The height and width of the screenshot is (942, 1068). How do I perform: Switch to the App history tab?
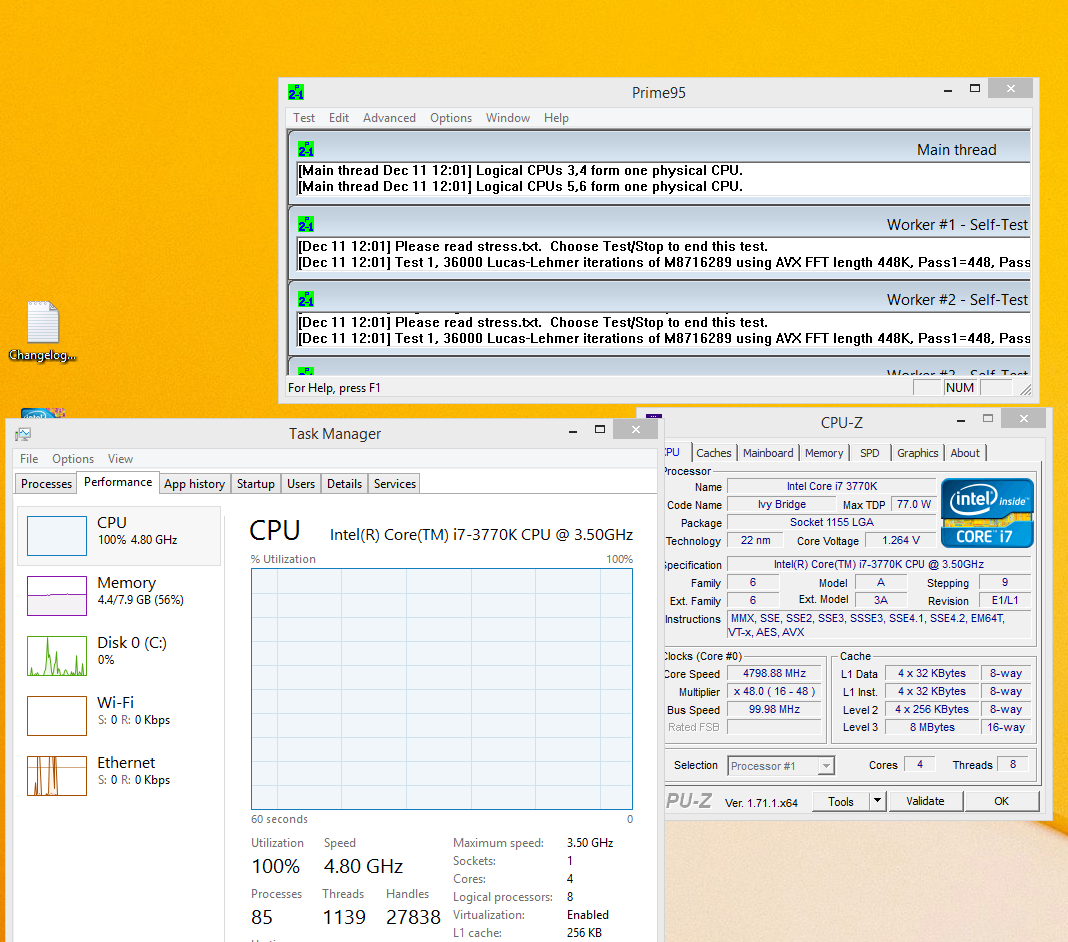point(195,484)
